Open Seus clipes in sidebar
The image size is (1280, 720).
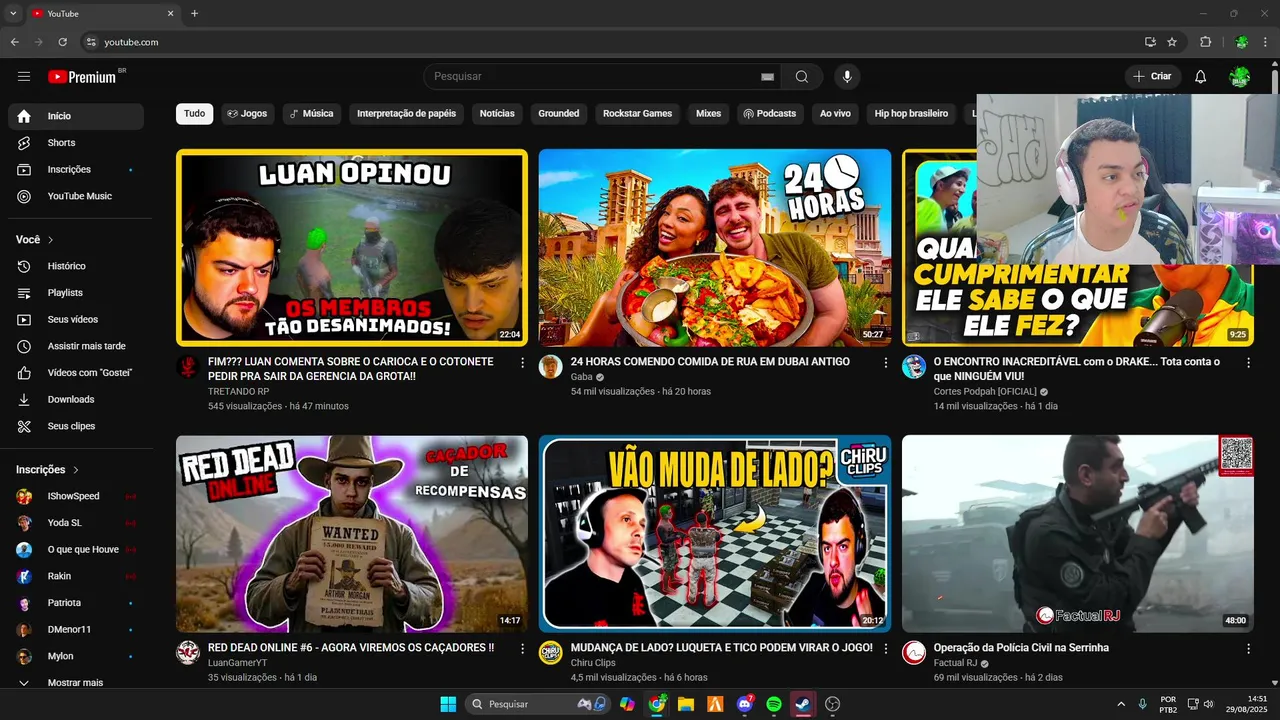tap(76, 426)
